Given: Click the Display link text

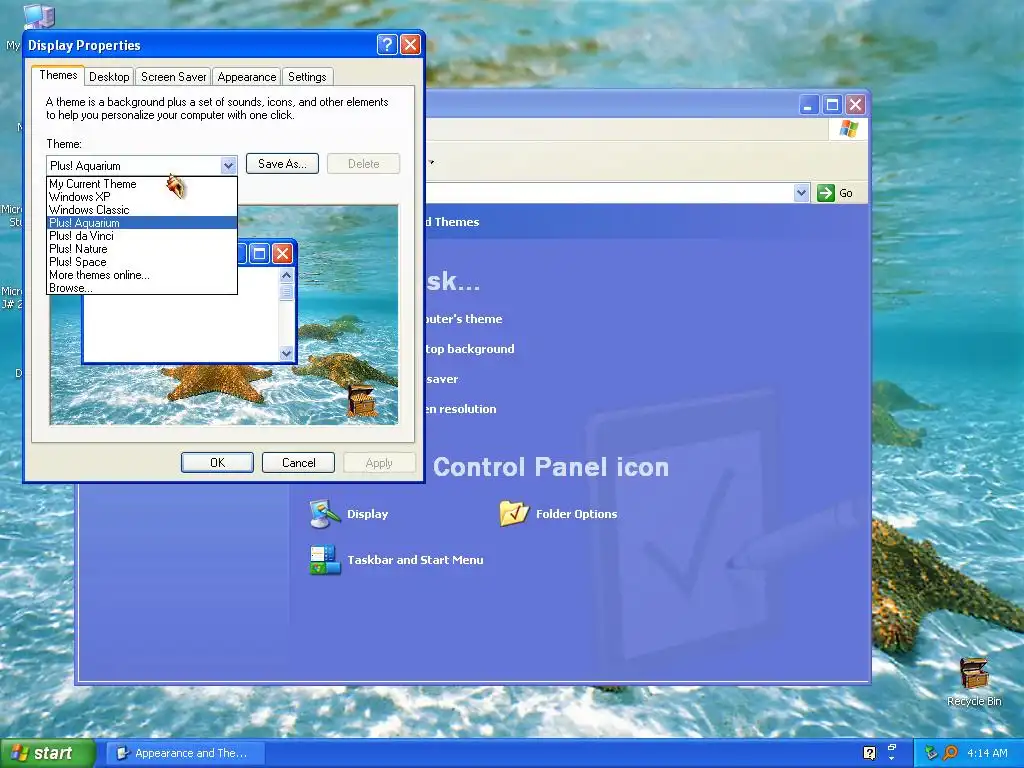Looking at the screenshot, I should point(368,514).
